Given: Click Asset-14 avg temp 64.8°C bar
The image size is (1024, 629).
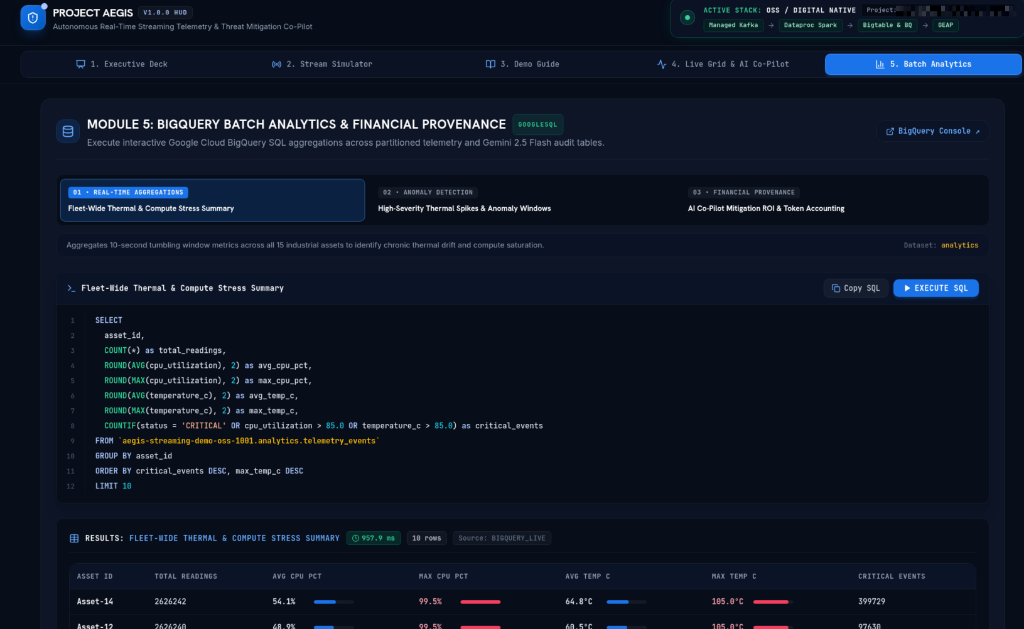Looking at the screenshot, I should [626, 602].
